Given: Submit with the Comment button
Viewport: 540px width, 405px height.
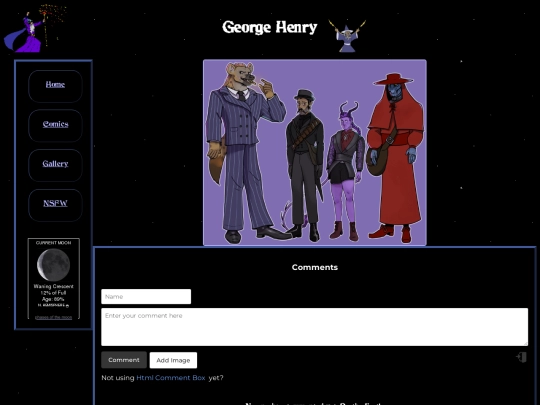Looking at the screenshot, I should 124,360.
